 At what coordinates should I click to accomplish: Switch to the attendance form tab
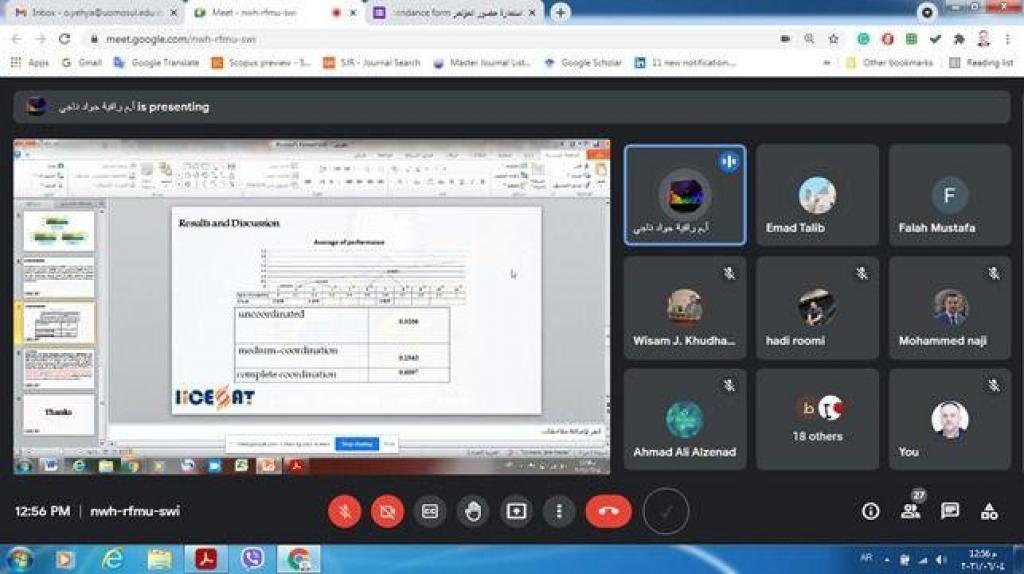450,13
